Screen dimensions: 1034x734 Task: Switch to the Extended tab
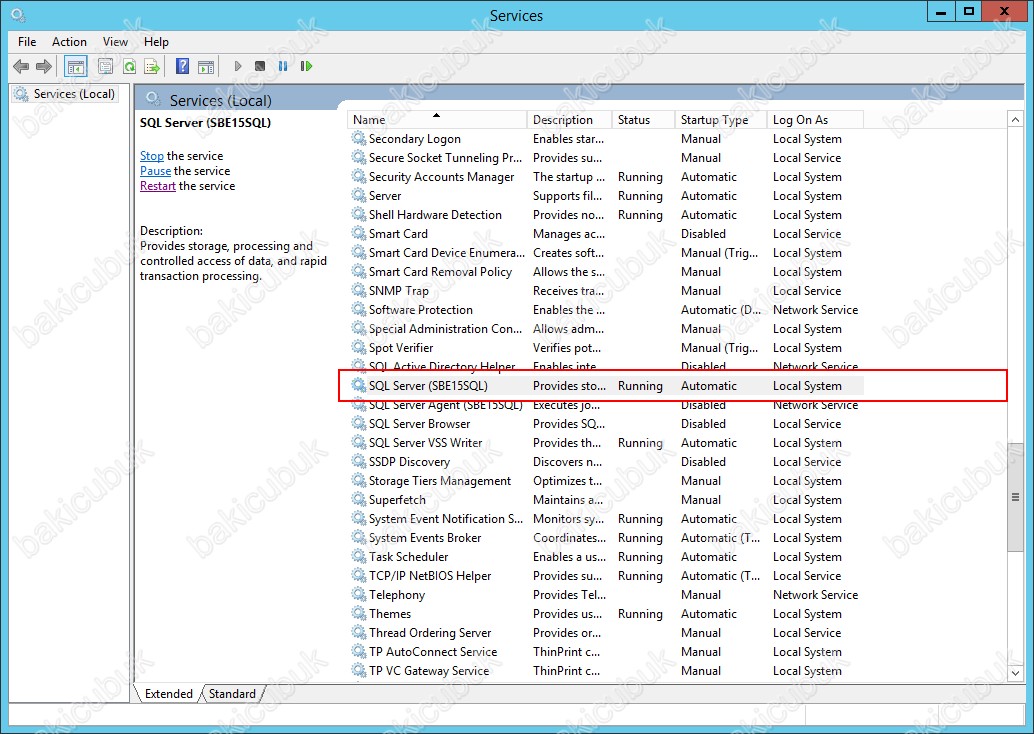[169, 694]
